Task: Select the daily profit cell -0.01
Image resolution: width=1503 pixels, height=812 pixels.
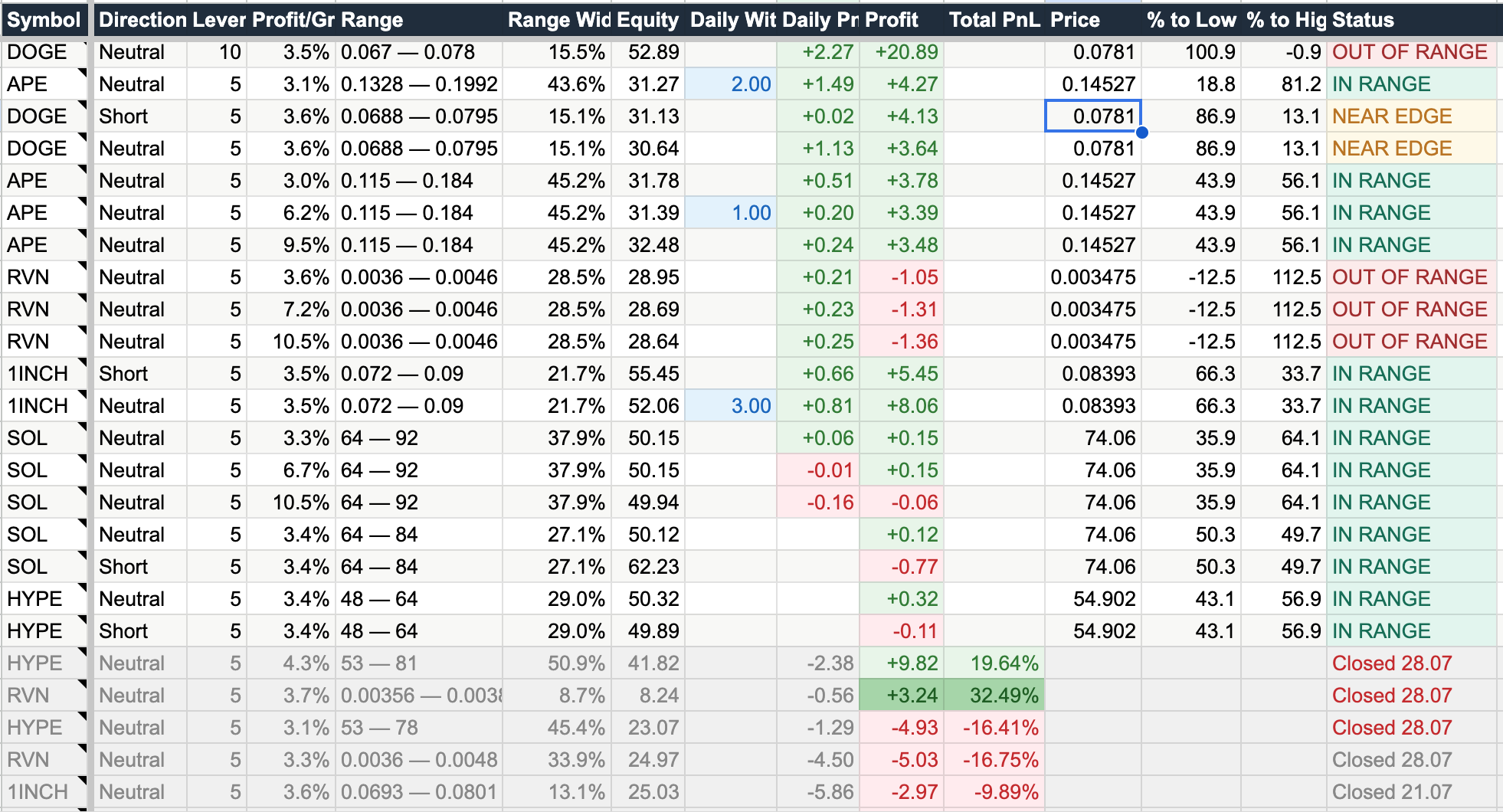Action: click(818, 470)
